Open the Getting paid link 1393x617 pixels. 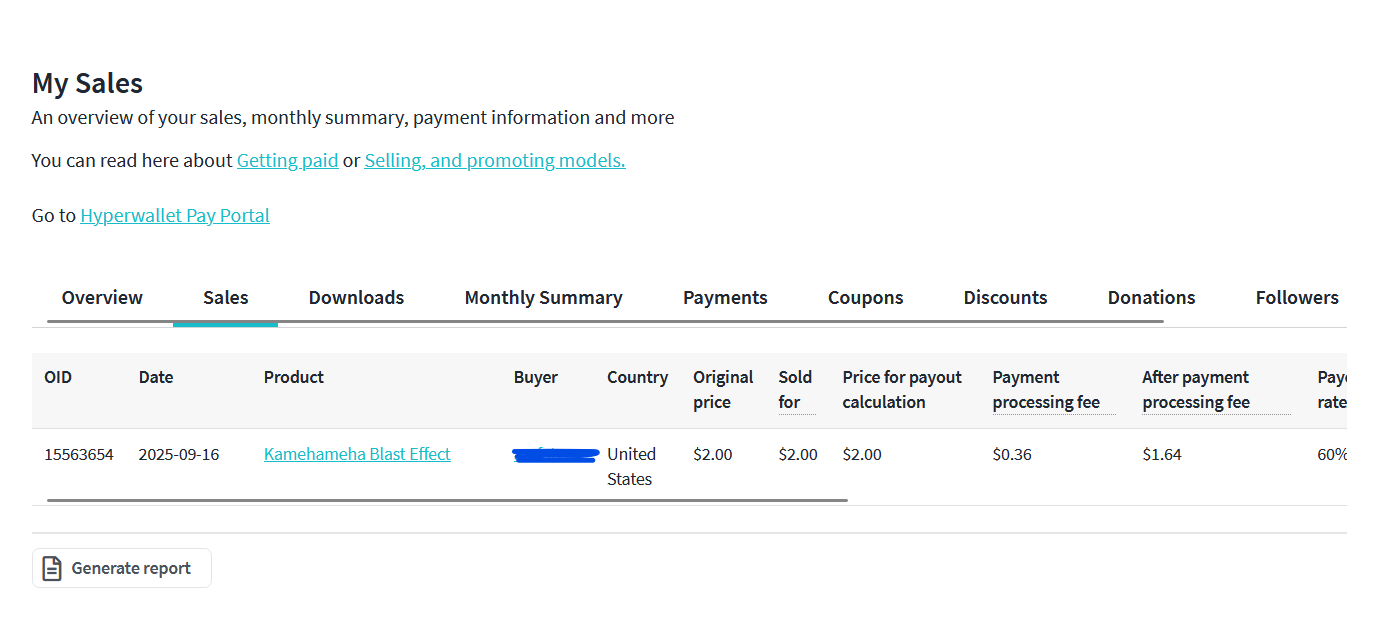coord(287,160)
